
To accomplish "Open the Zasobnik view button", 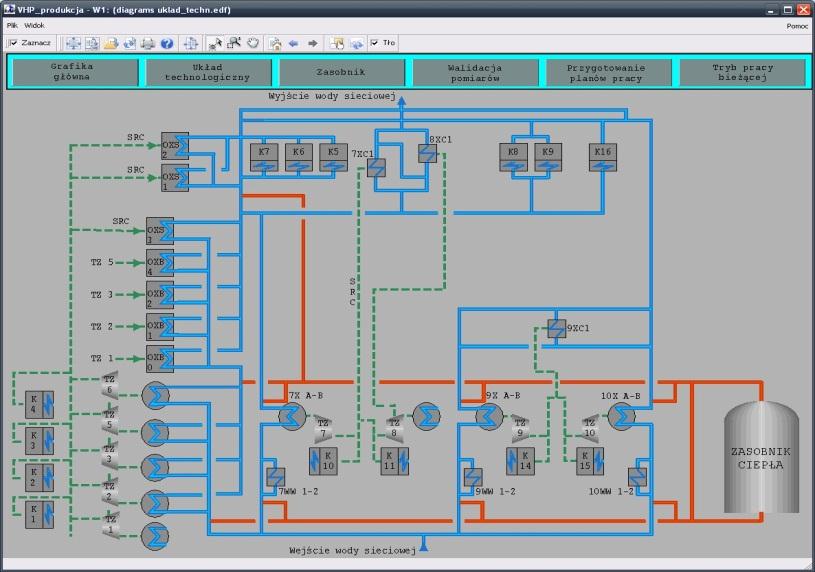I will [x=341, y=72].
